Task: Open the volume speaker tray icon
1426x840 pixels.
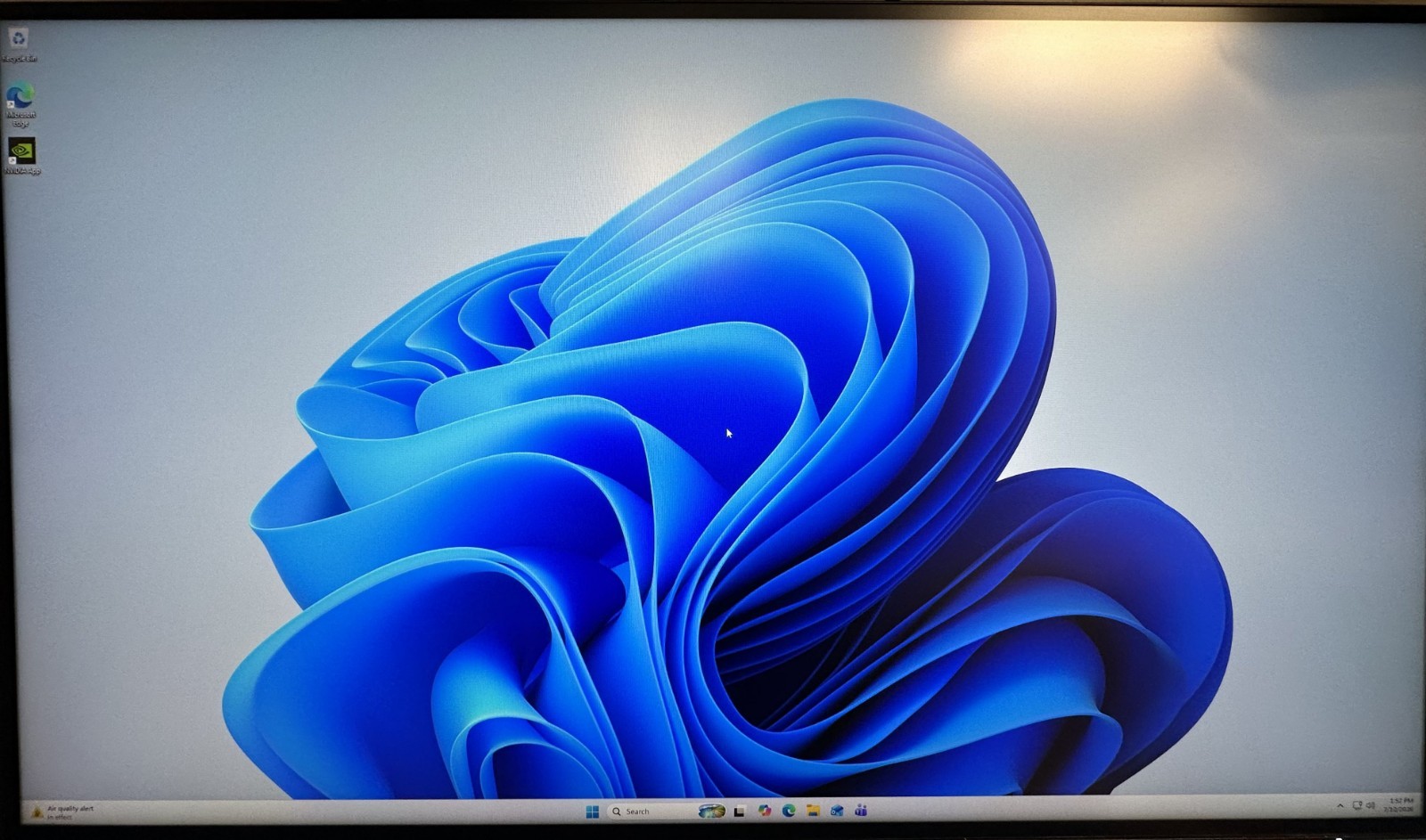Action: (x=1371, y=805)
